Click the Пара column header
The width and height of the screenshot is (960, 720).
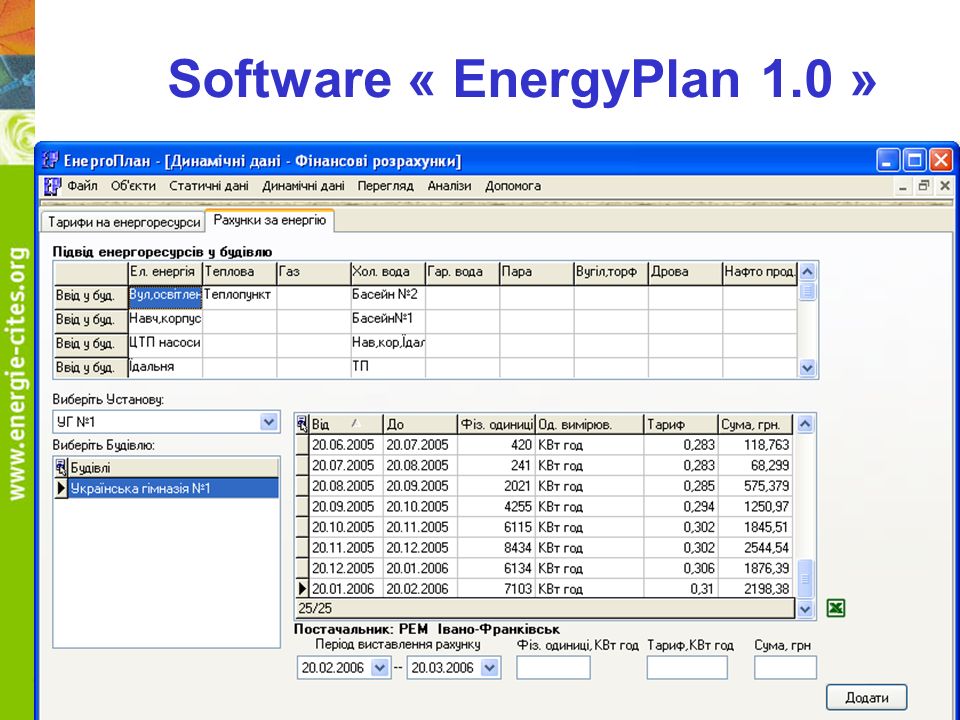[x=536, y=272]
